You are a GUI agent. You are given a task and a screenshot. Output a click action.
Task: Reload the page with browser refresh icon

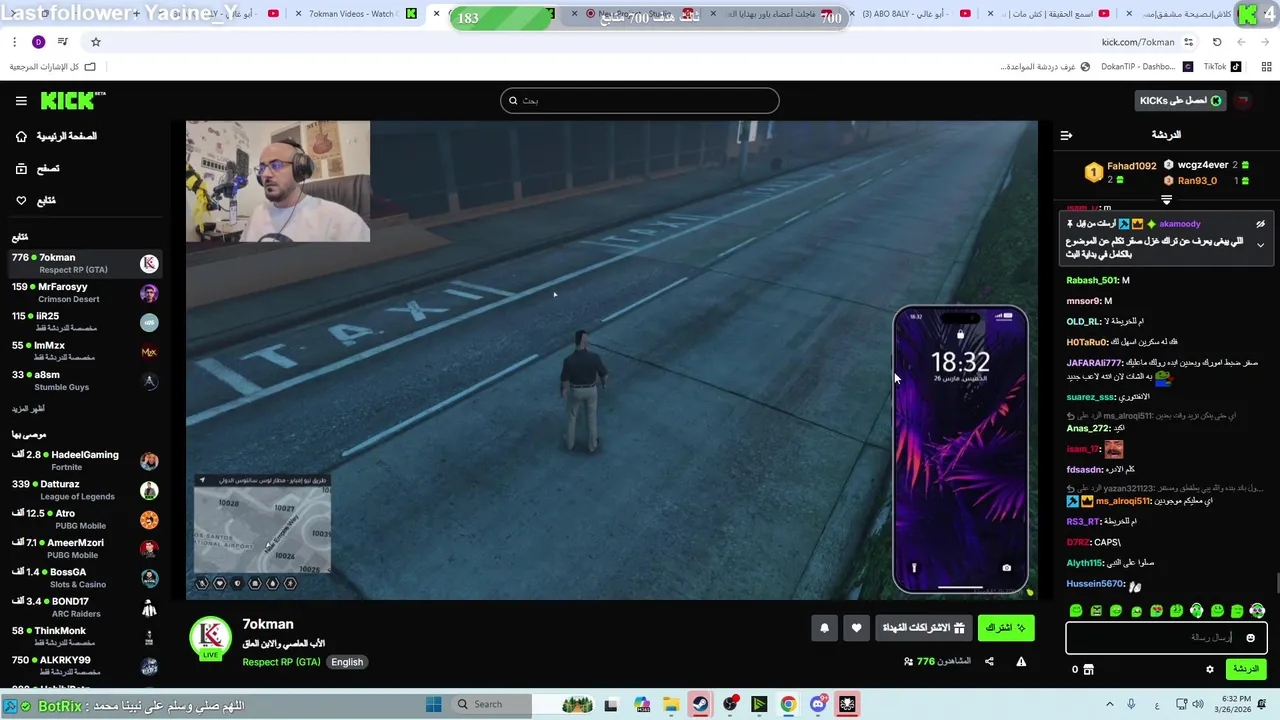click(1217, 42)
